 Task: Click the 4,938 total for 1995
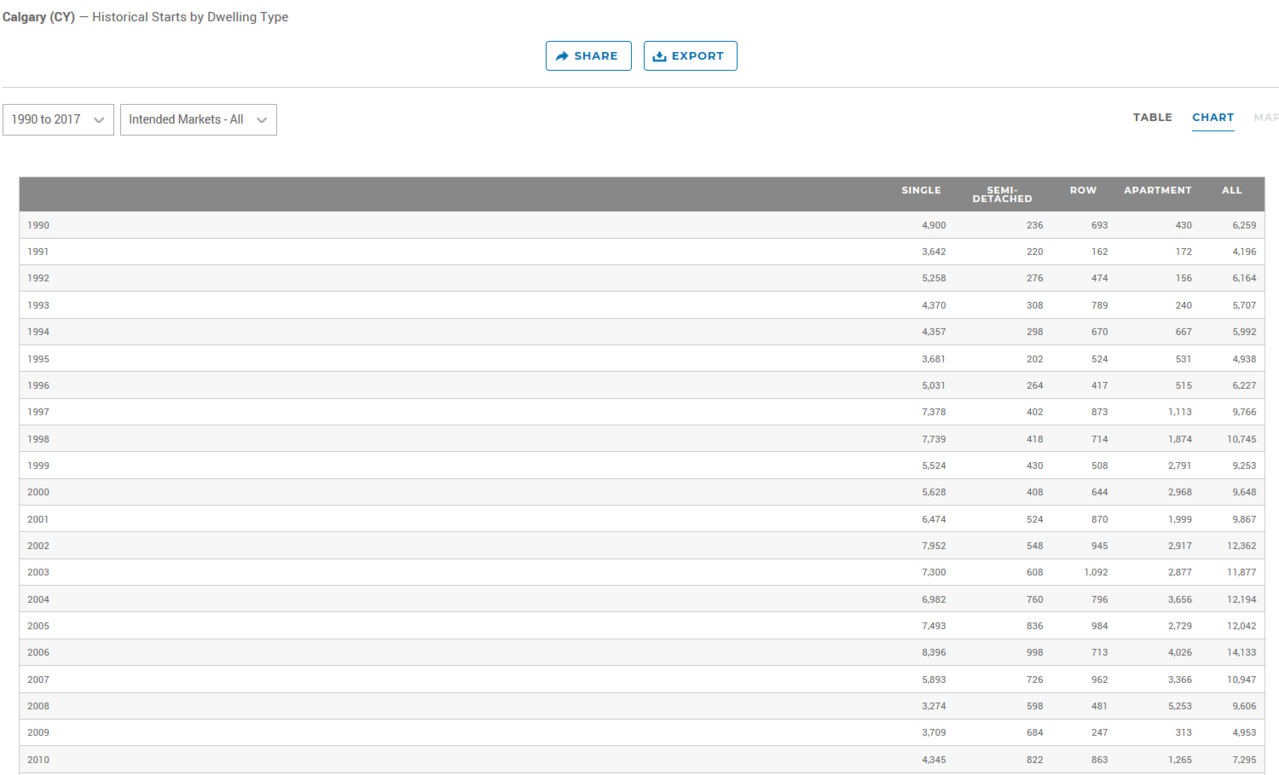(x=1244, y=359)
